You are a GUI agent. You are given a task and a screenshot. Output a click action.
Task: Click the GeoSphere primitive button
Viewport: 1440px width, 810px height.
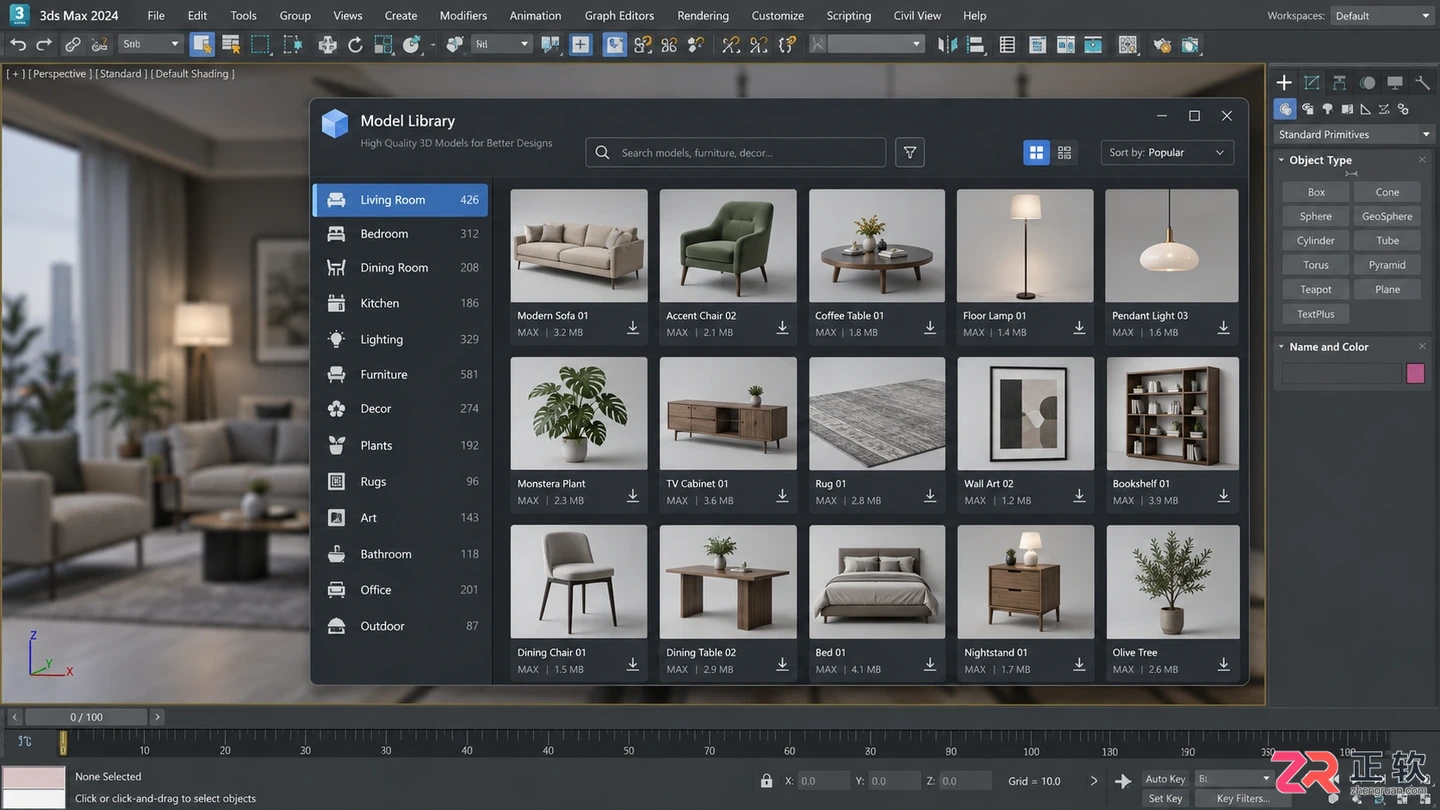click(1387, 216)
